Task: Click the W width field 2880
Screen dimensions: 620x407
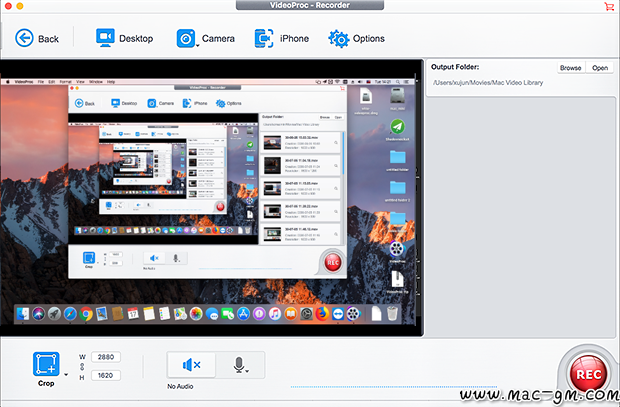Action: click(106, 357)
